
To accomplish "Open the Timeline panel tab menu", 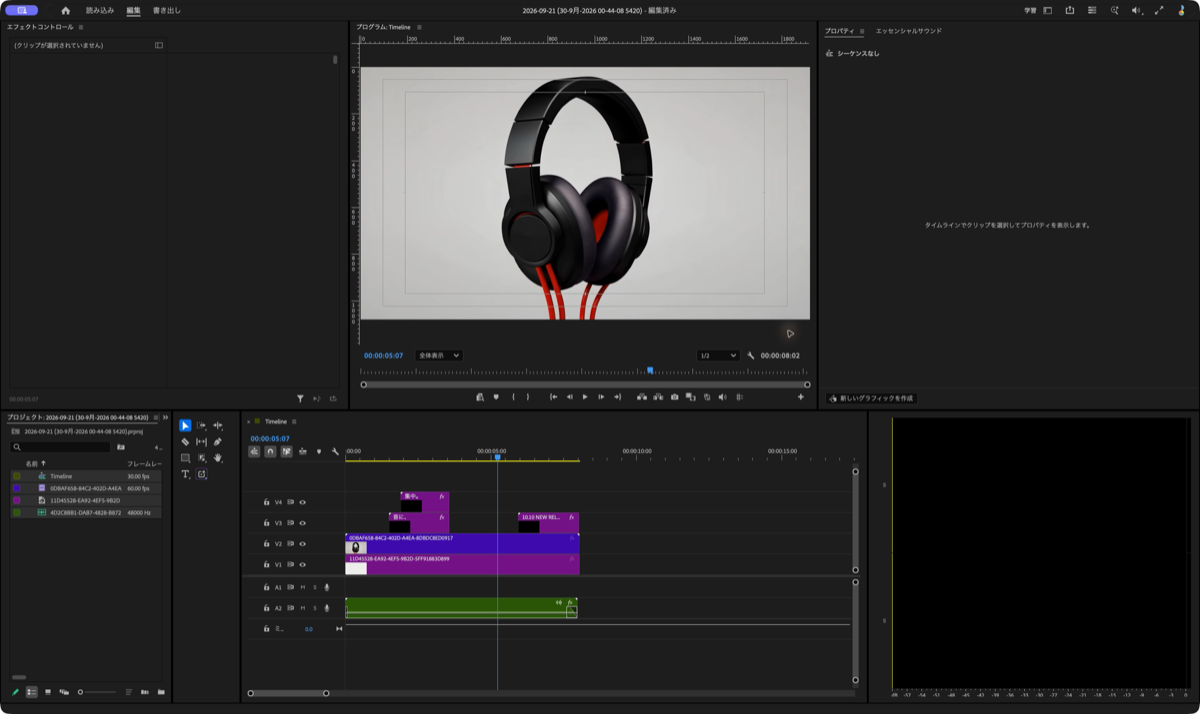I will tap(294, 421).
